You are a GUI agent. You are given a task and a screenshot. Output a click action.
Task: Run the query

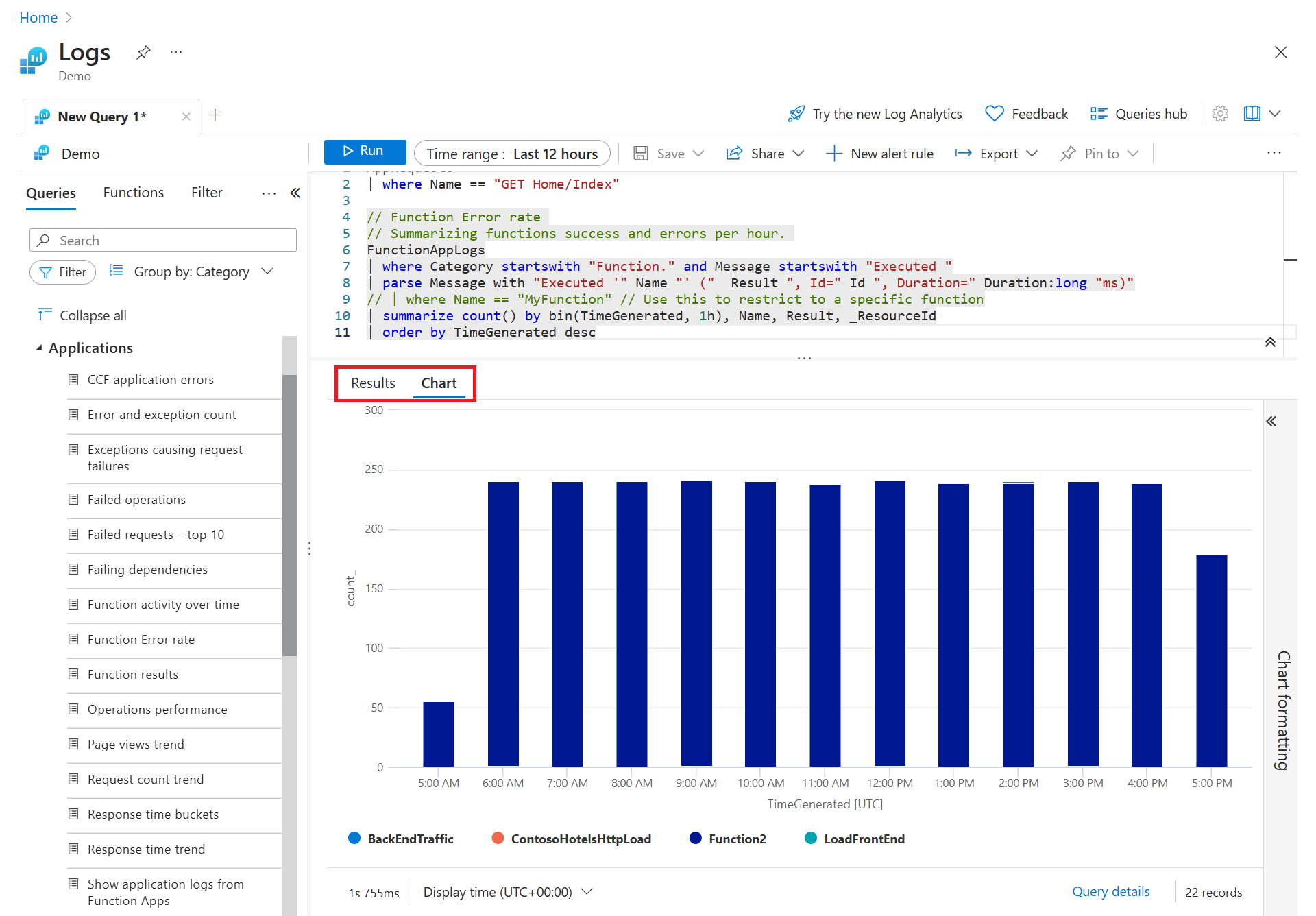[365, 152]
